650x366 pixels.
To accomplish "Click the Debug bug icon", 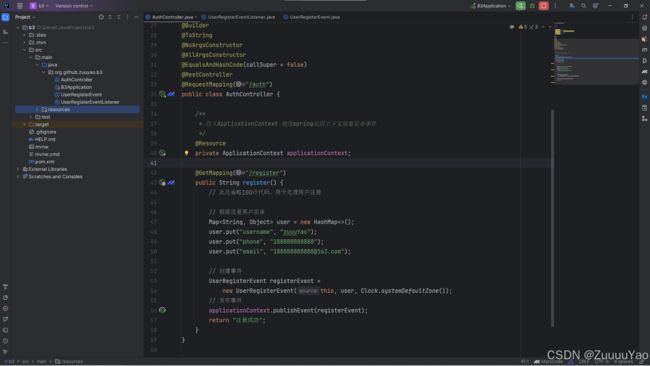I will coord(532,6).
